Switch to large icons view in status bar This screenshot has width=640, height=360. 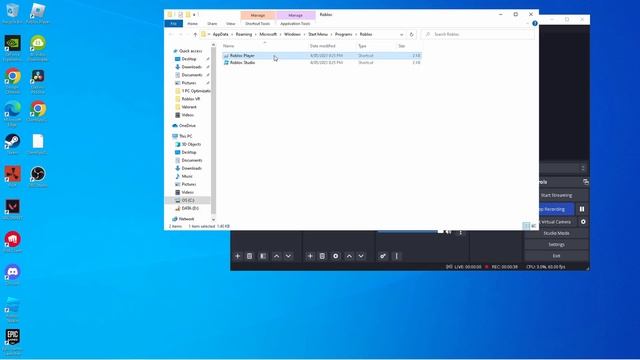pyautogui.click(x=533, y=226)
